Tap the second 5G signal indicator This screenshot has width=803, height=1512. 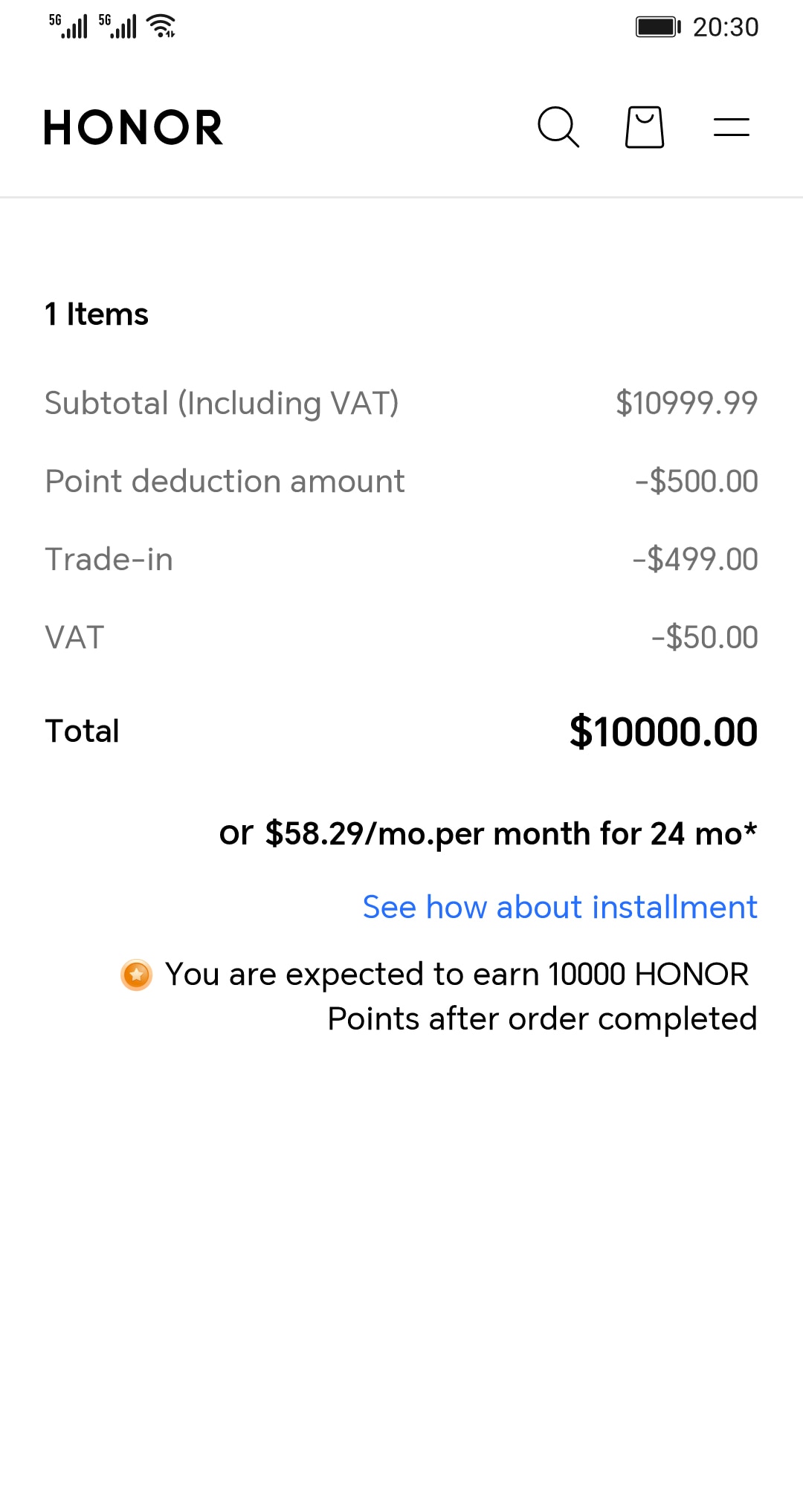point(117,26)
